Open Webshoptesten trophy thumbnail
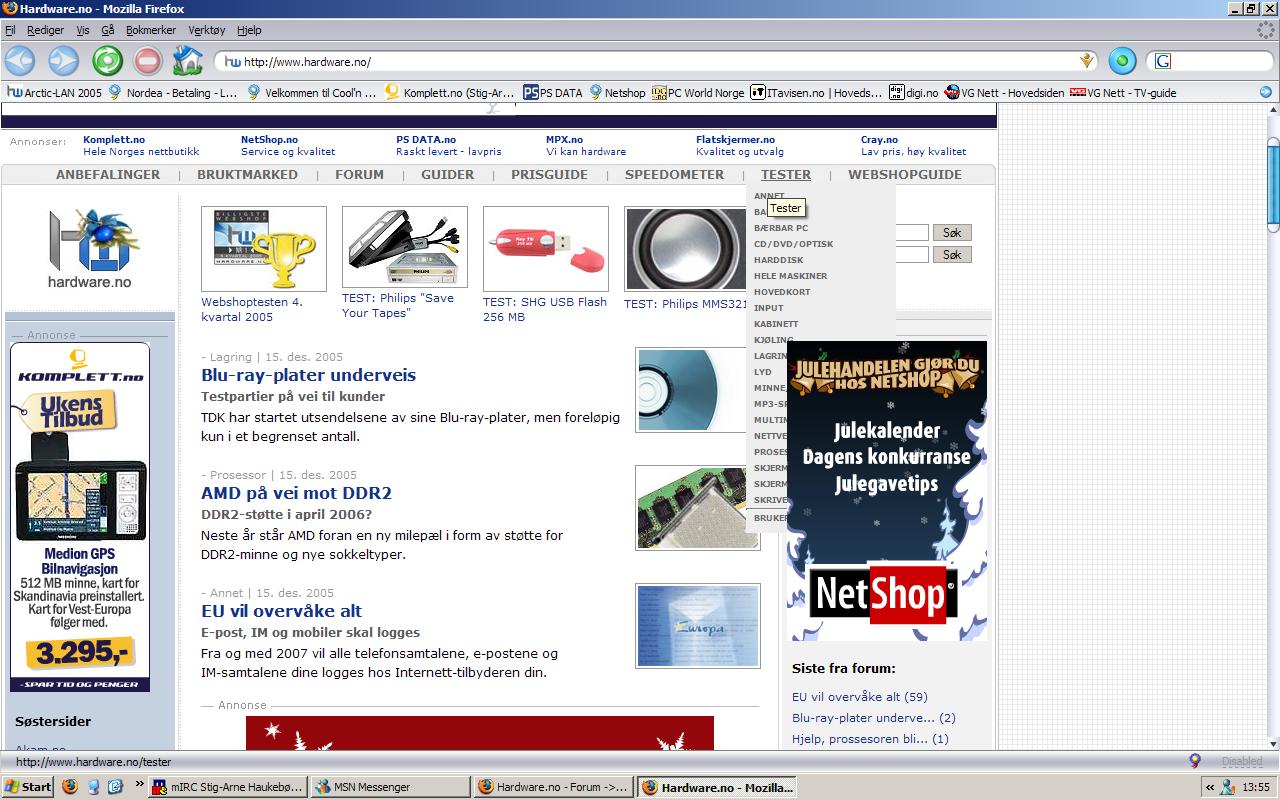The height and width of the screenshot is (800, 1280). coord(264,249)
